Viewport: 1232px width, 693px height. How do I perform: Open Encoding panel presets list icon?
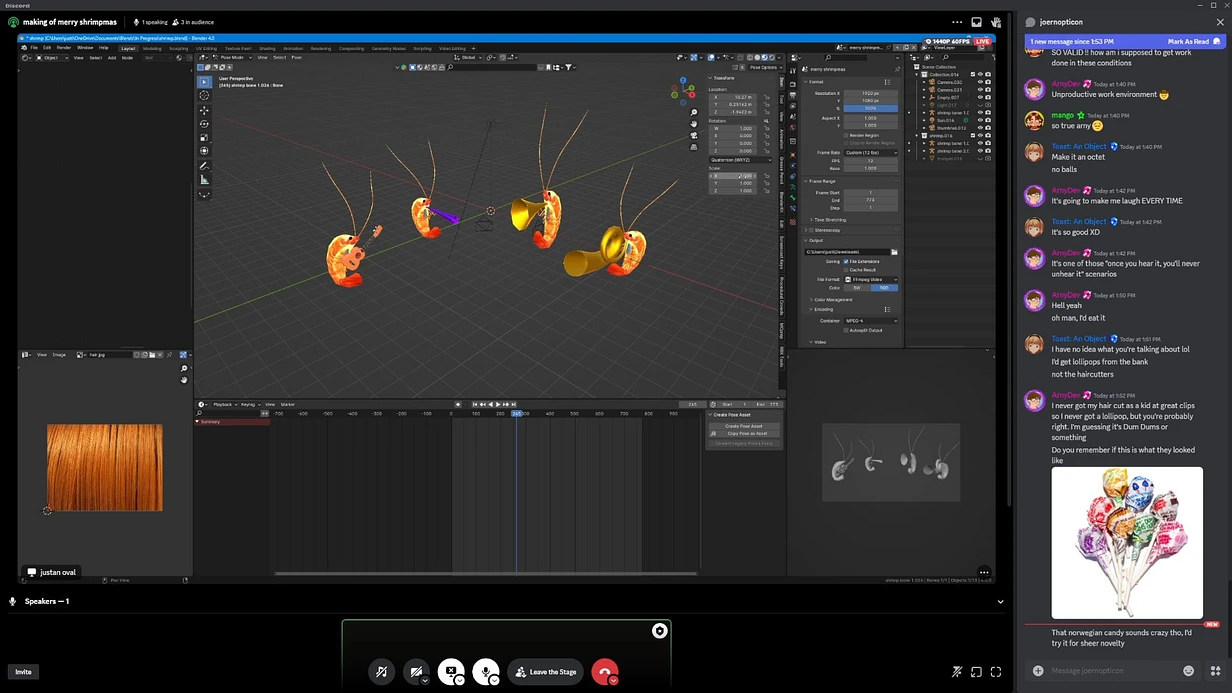[887, 310]
